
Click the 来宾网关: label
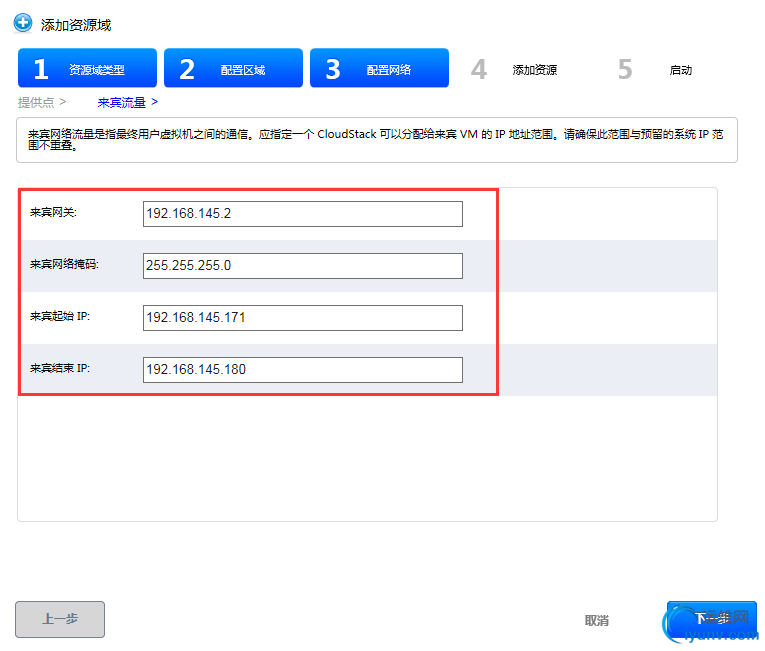pos(53,212)
